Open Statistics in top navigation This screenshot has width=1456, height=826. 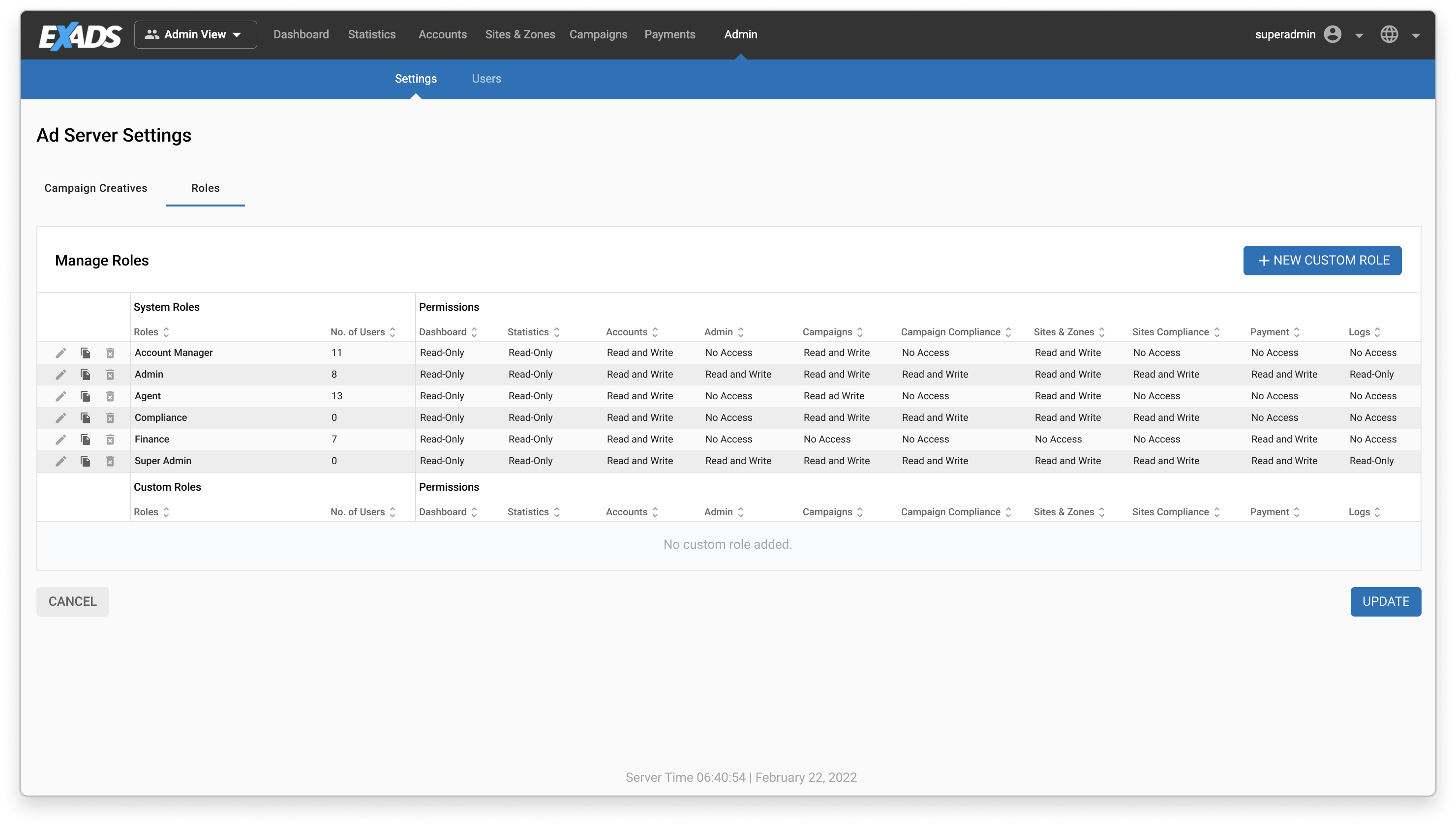tap(372, 34)
